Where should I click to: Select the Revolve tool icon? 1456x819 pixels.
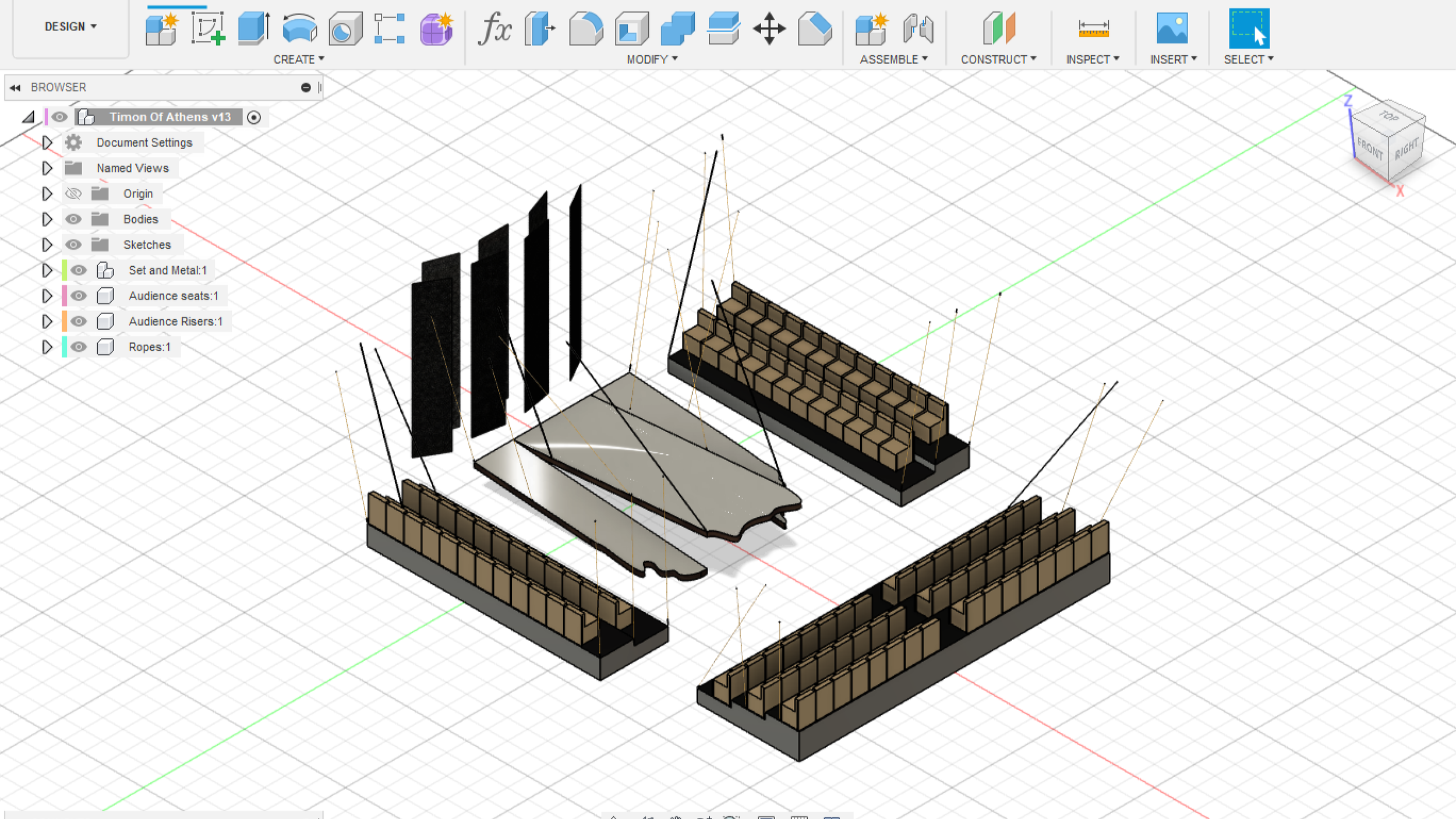[299, 29]
